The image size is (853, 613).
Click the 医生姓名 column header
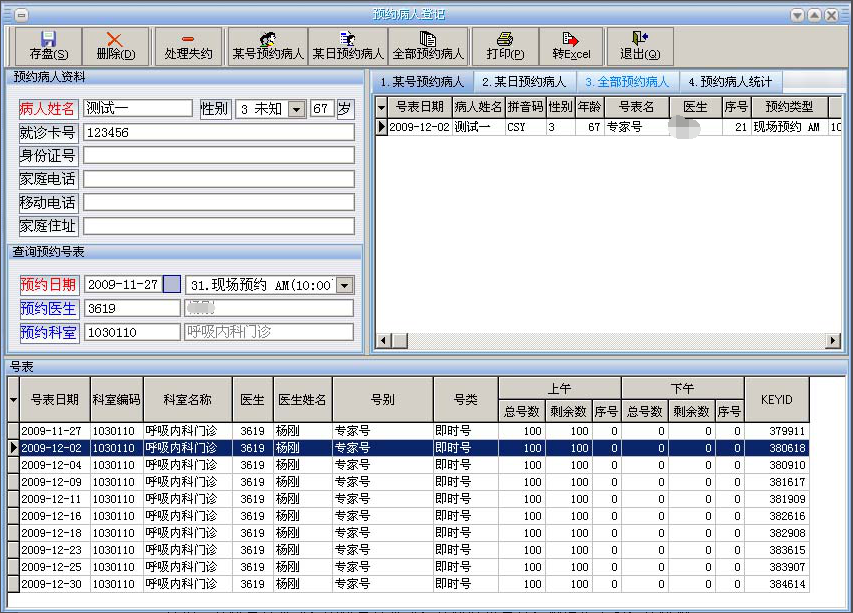click(x=302, y=400)
